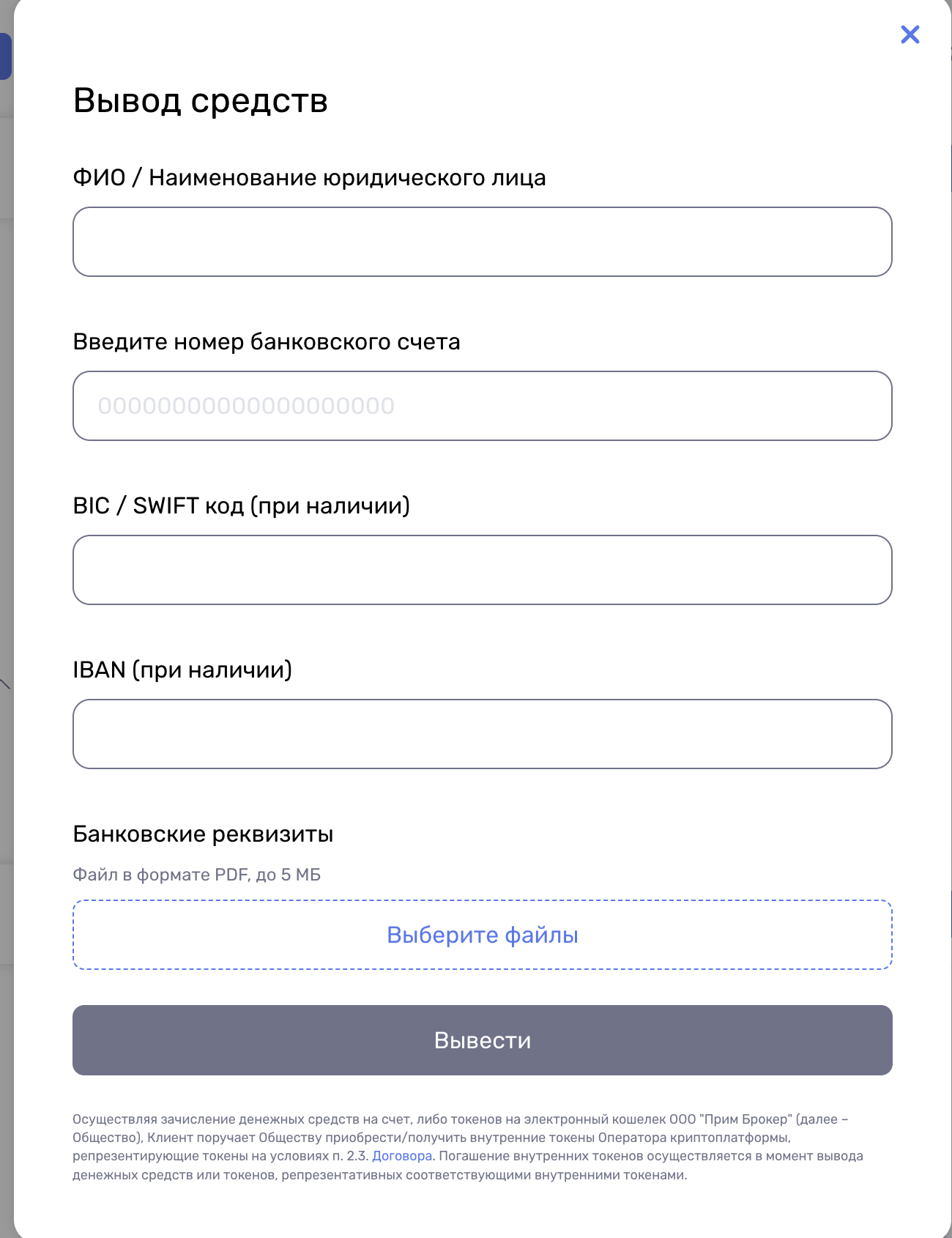Click the IBAN (при наличии) label

182,670
